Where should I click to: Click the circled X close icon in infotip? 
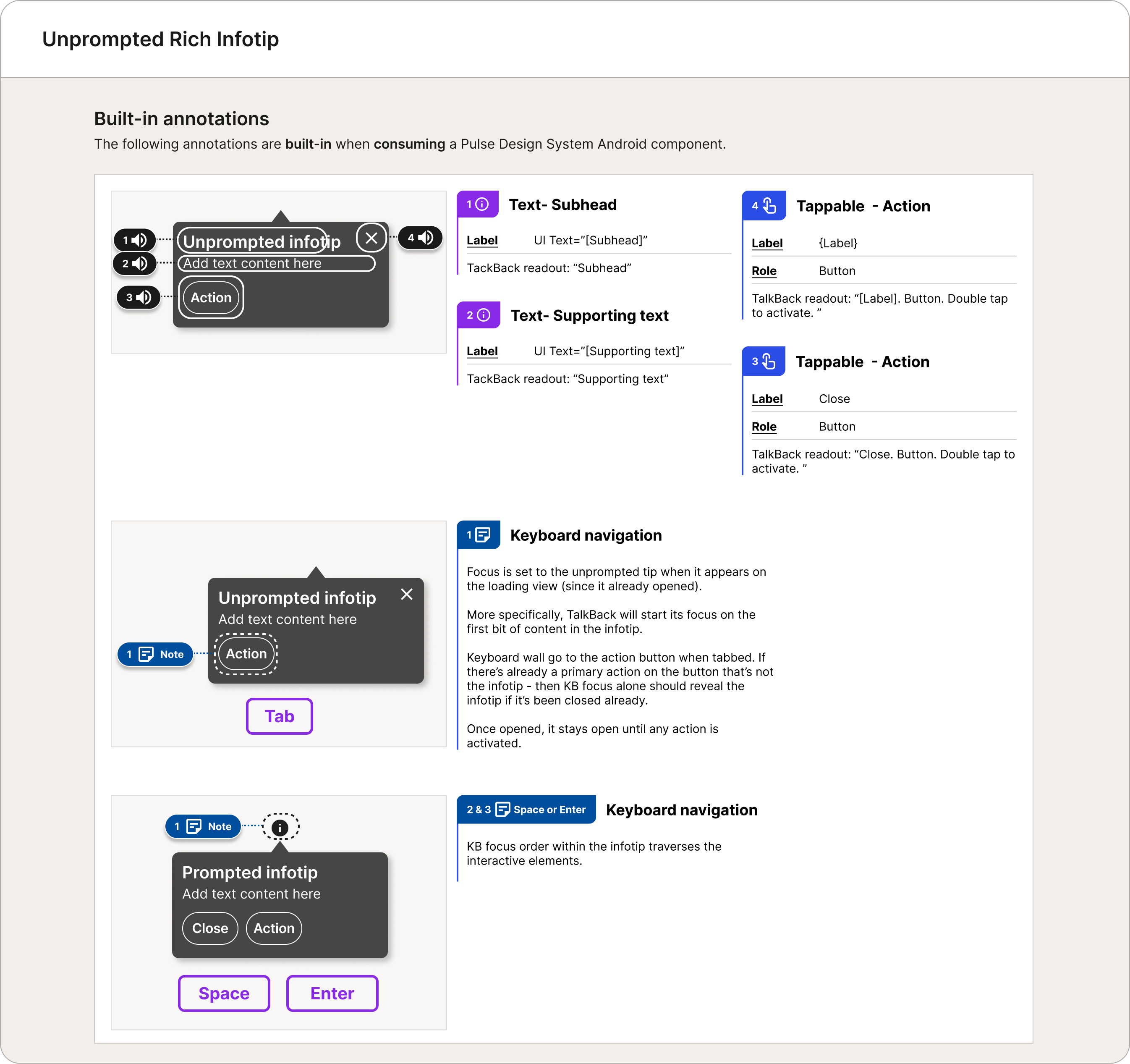[371, 238]
